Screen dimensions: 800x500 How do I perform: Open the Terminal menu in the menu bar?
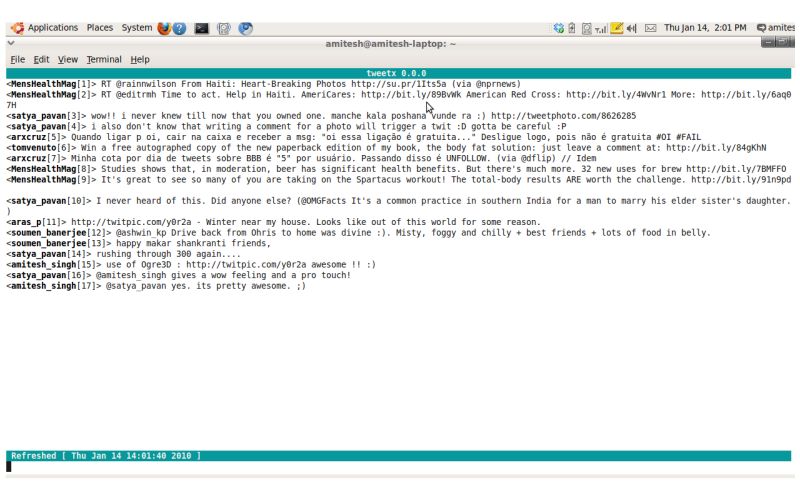pyautogui.click(x=104, y=60)
